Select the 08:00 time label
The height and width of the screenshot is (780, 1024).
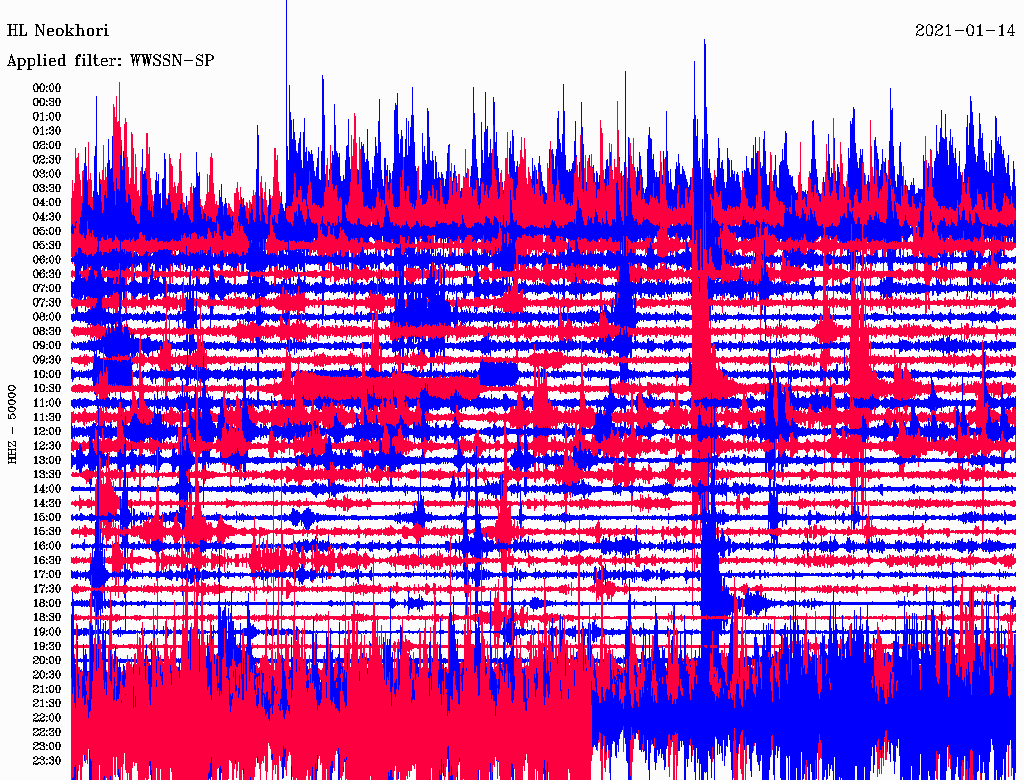(46, 317)
